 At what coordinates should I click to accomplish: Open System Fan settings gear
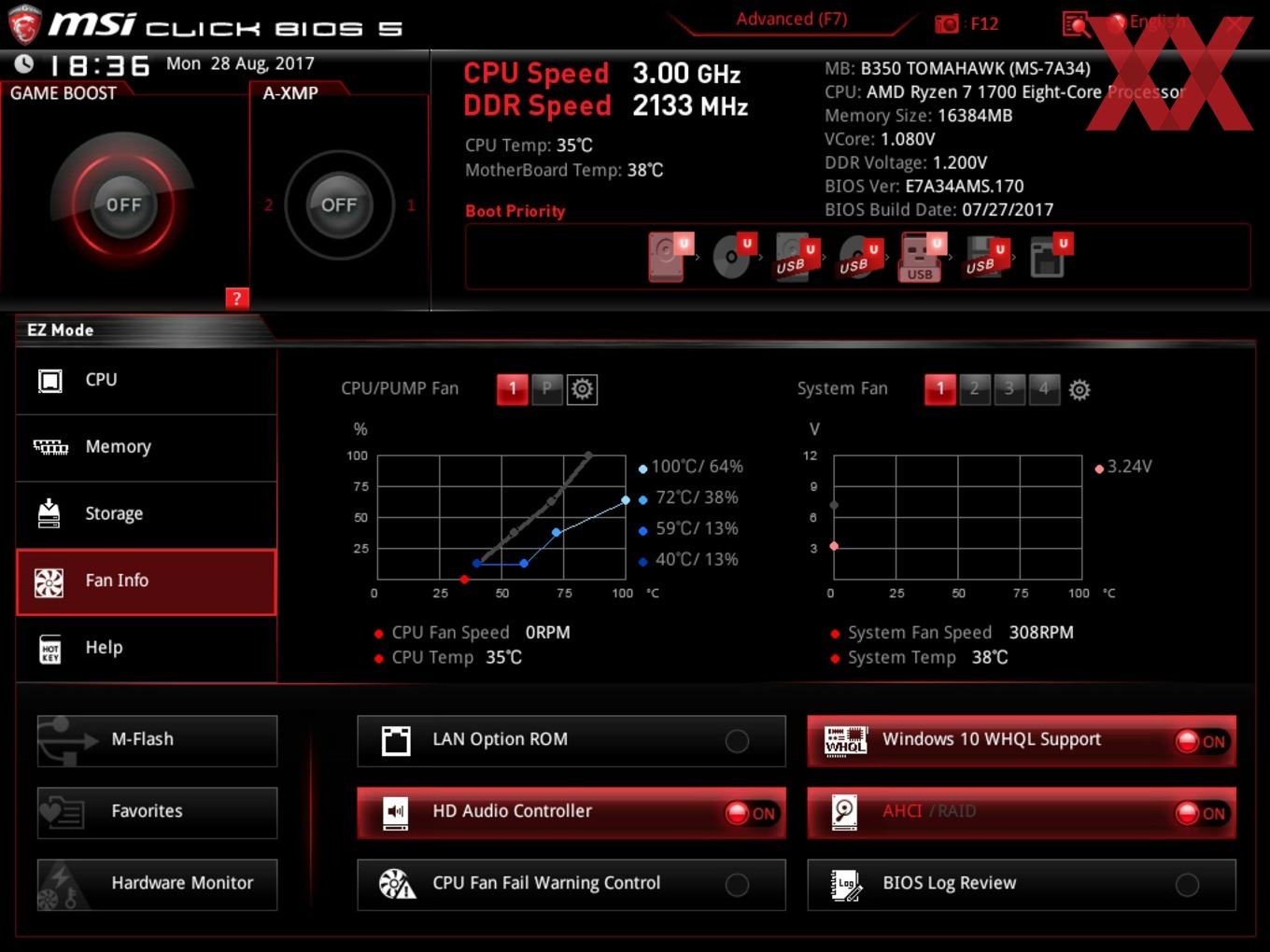point(1079,389)
